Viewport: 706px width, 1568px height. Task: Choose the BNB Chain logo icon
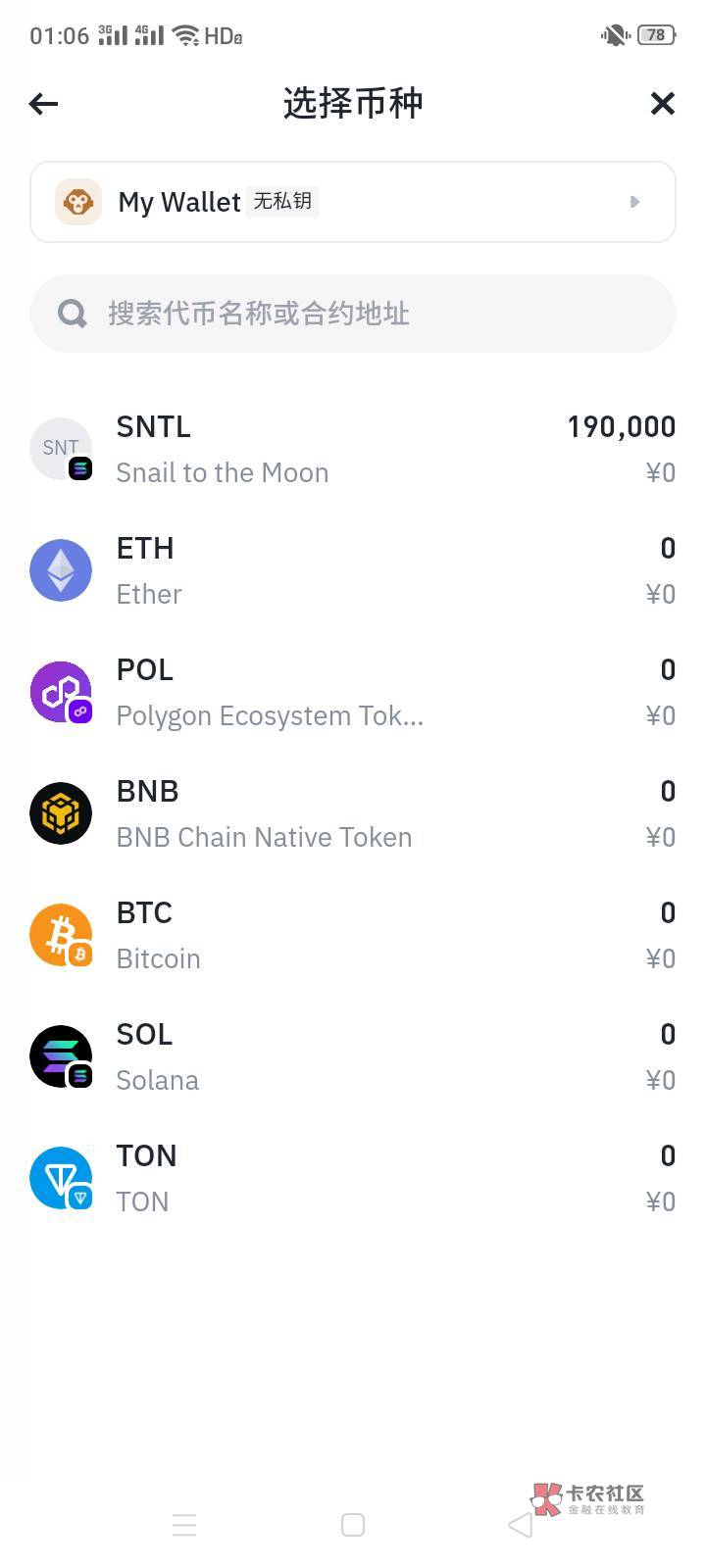(61, 813)
